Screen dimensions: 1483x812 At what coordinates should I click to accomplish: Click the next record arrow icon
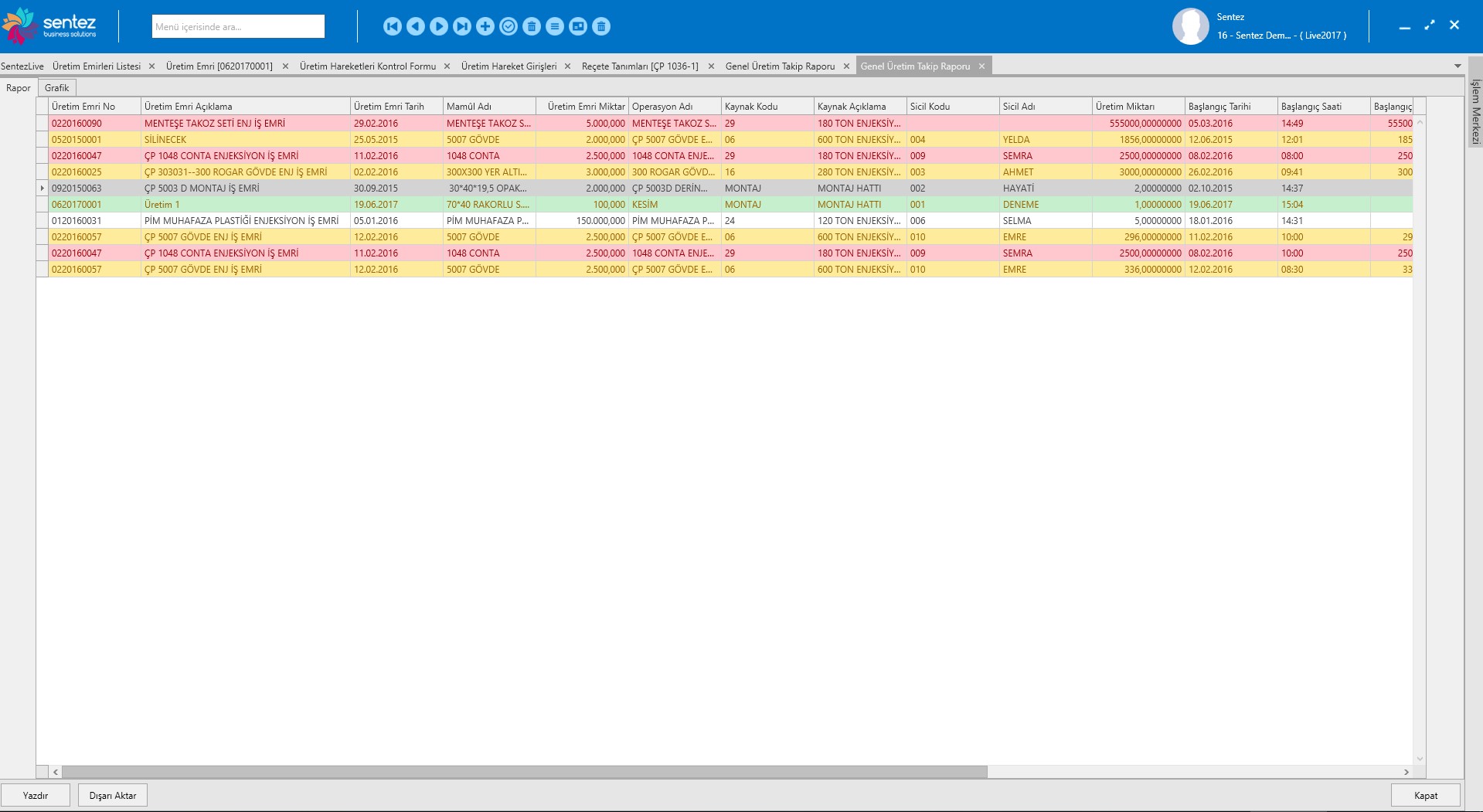pos(439,26)
